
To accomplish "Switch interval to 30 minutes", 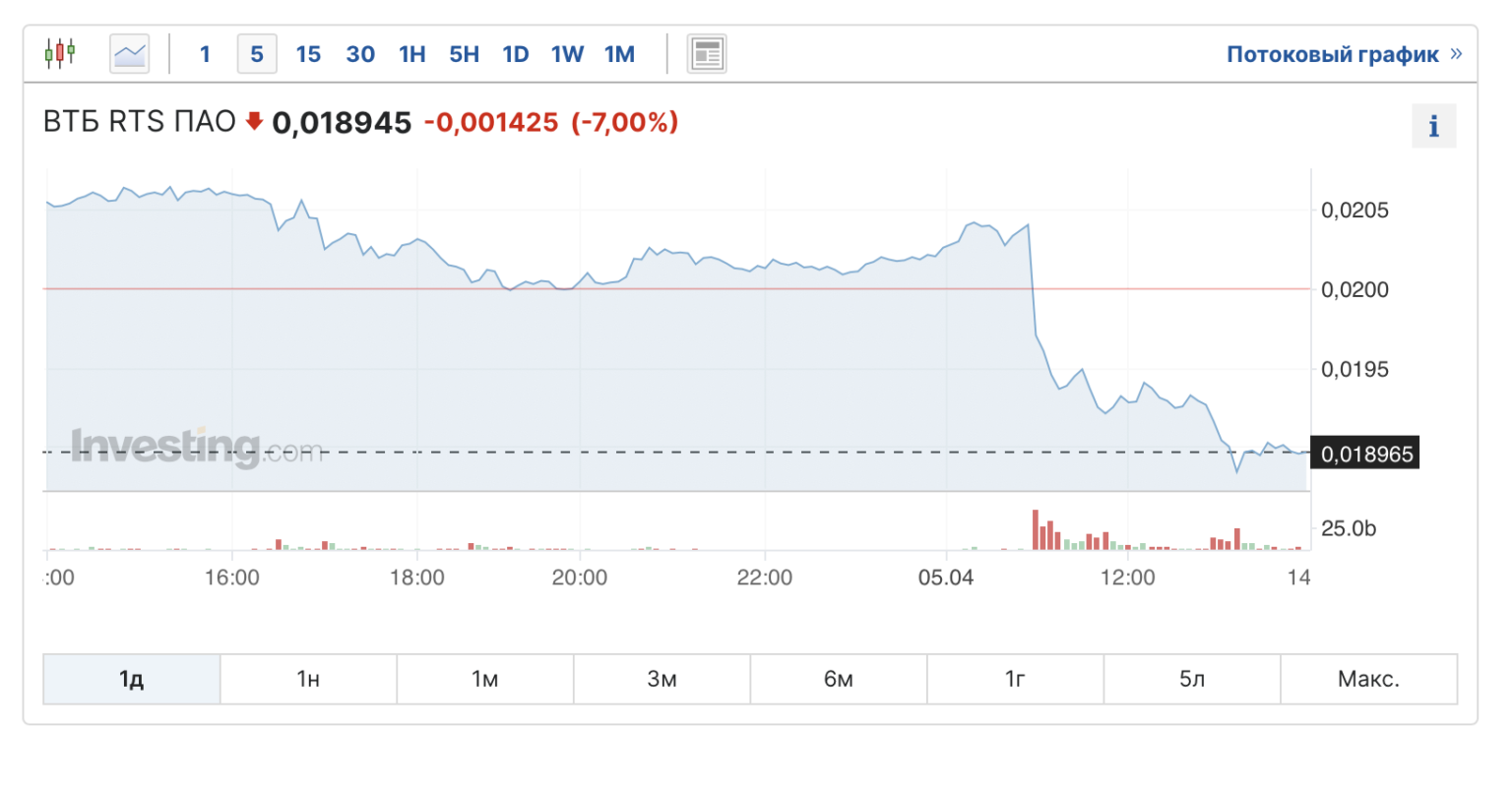I will point(360,54).
